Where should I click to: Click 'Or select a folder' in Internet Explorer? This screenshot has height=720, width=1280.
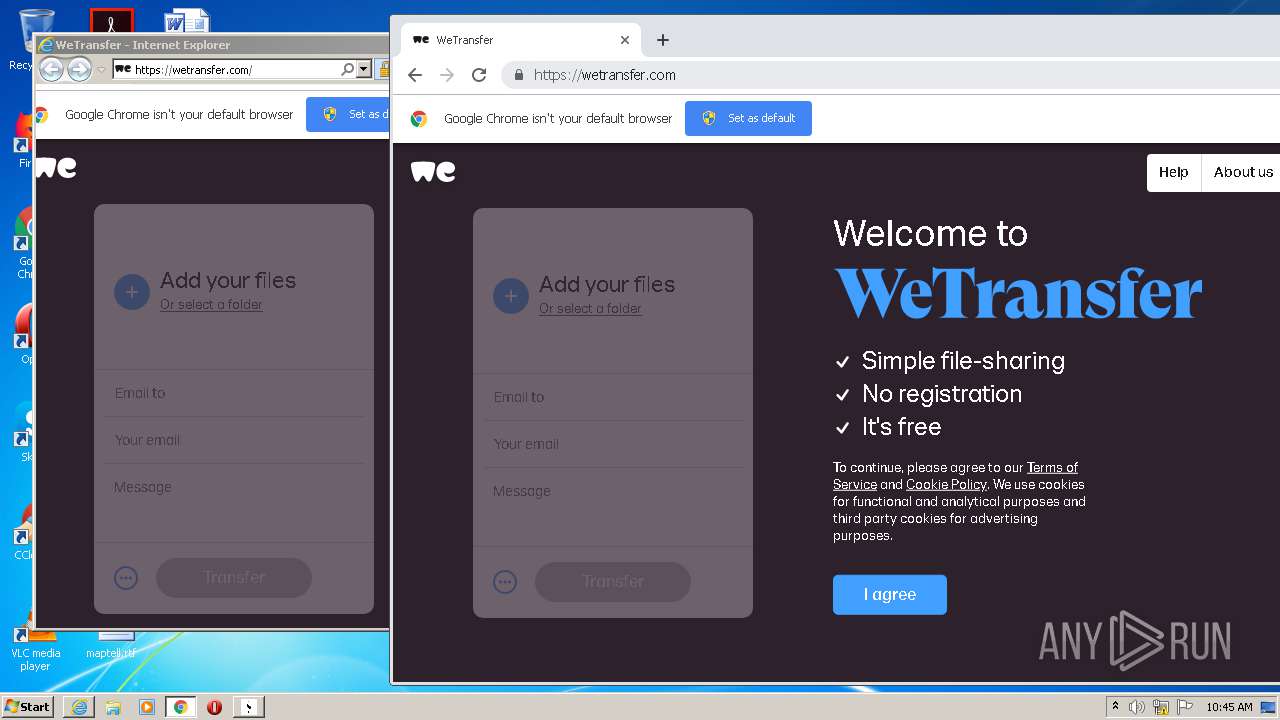tap(211, 305)
